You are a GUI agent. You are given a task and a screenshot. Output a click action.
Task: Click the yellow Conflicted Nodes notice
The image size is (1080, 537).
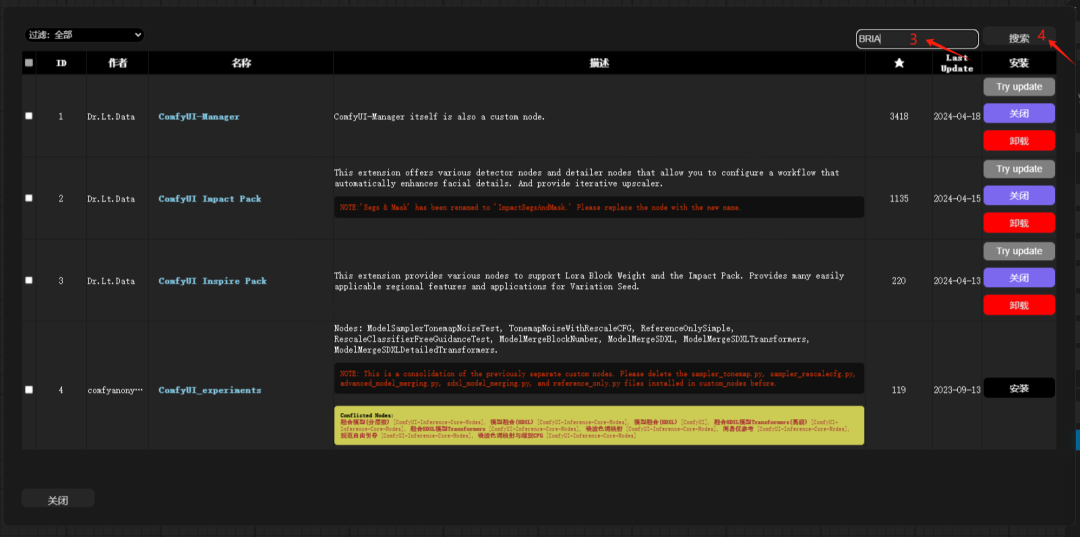(x=599, y=425)
